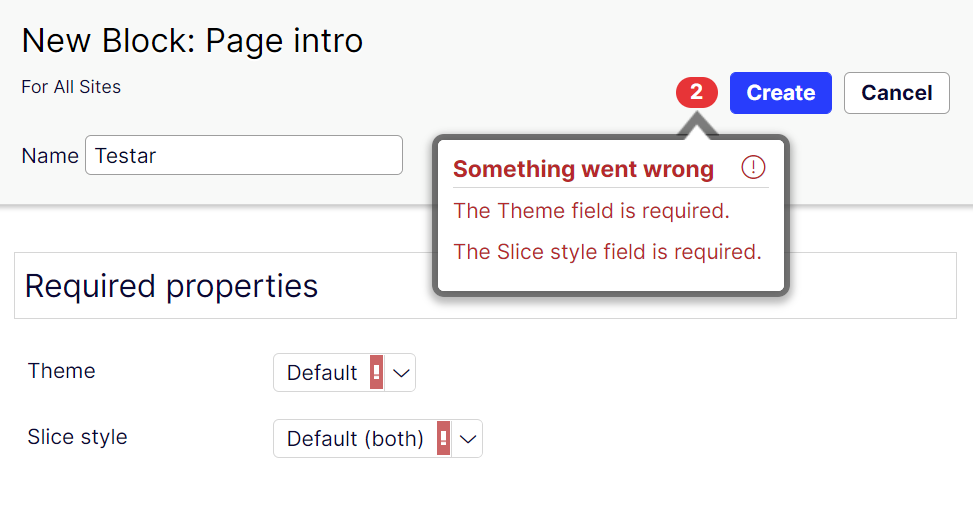Expand the Theme dropdown chevron arrow
This screenshot has width=973, height=508.
(401, 372)
